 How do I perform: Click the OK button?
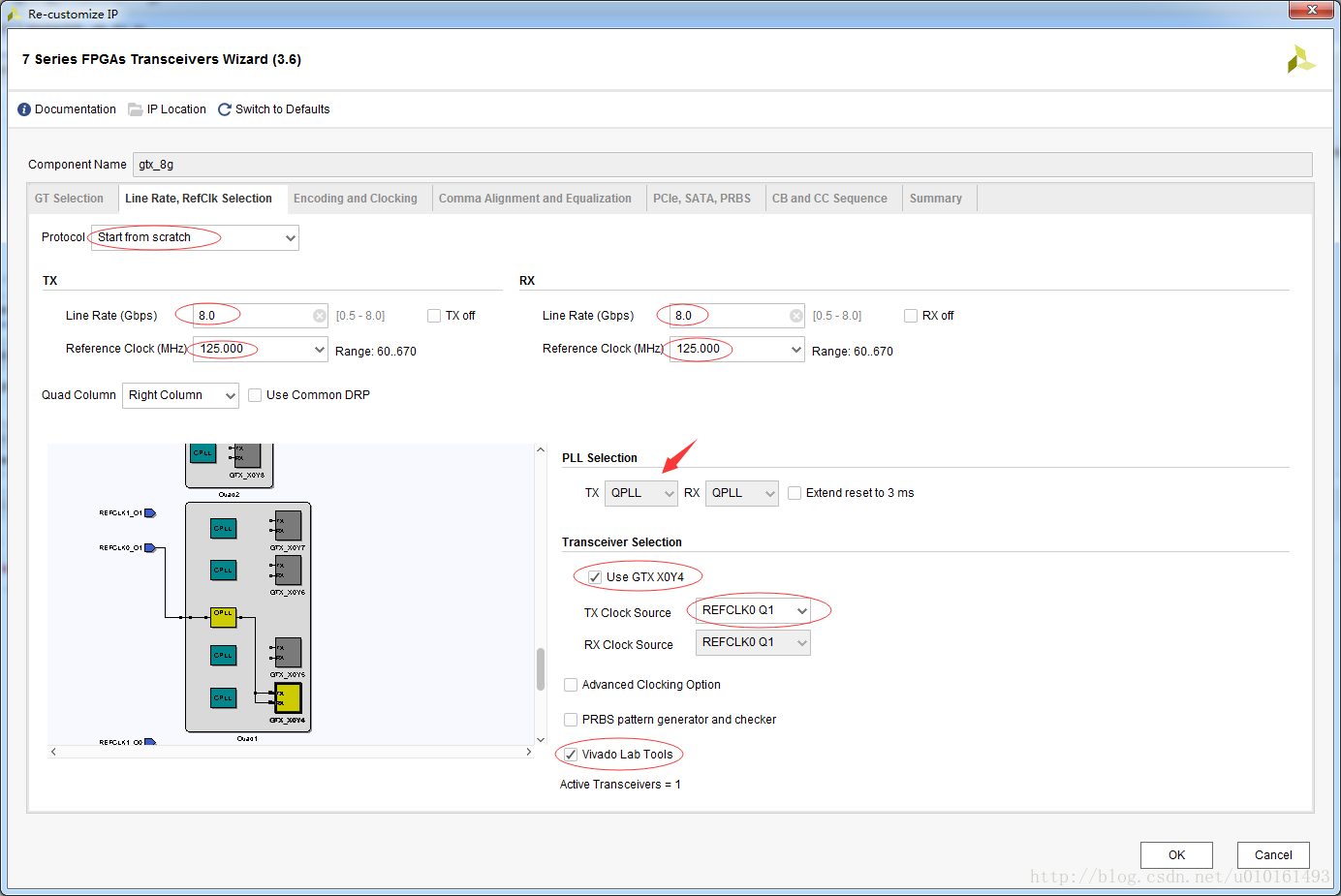1176,855
